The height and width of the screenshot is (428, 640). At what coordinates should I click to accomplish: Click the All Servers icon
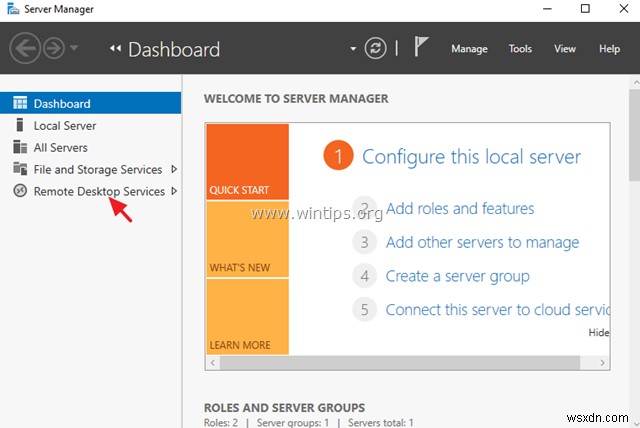click(x=19, y=147)
